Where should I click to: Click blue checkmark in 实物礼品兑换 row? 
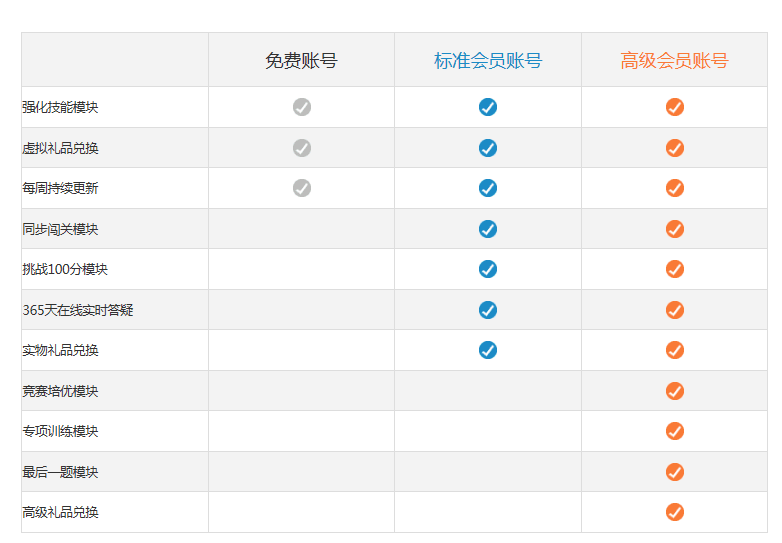(488, 350)
